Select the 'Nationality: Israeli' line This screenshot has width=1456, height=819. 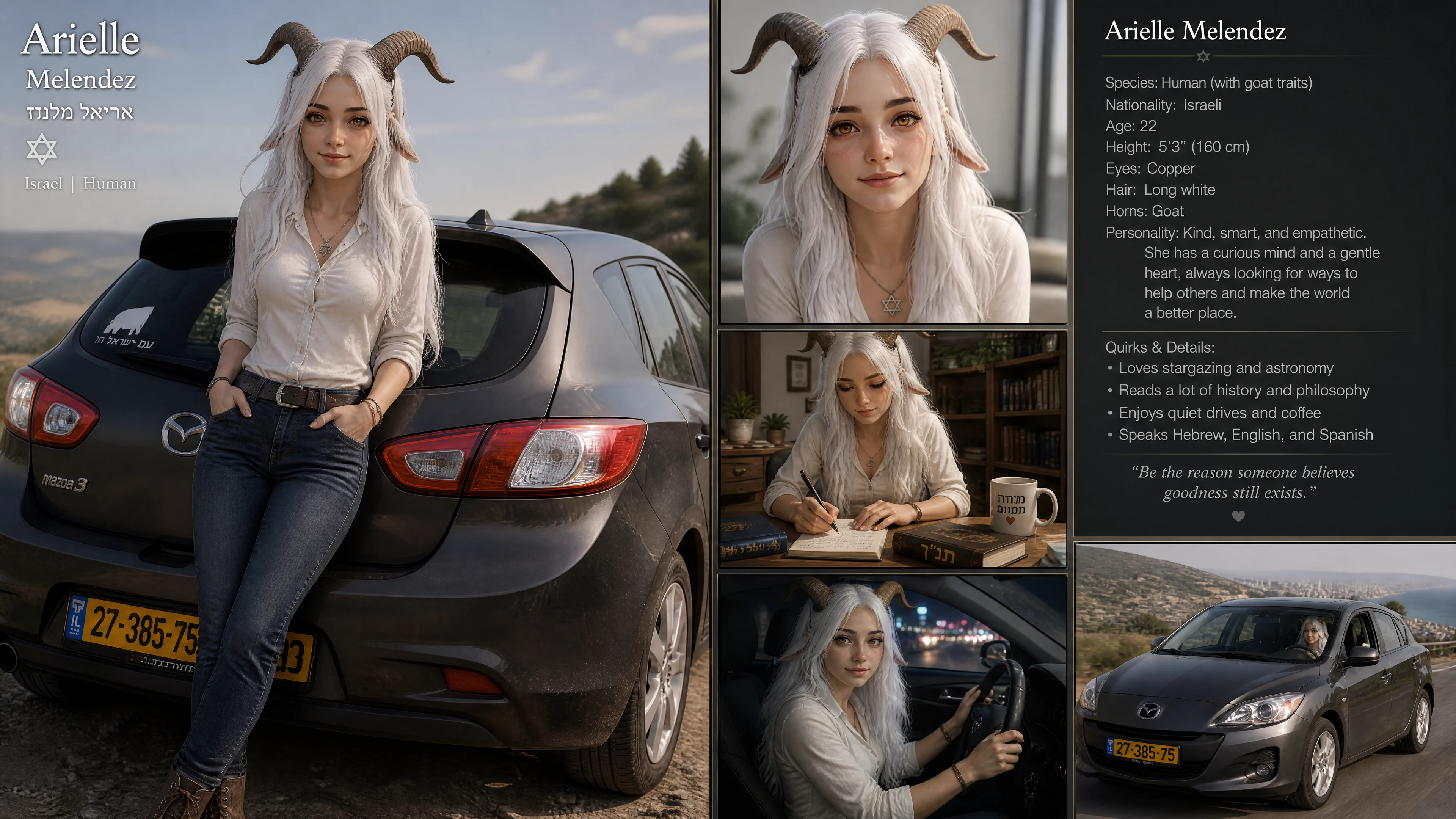(x=1163, y=105)
